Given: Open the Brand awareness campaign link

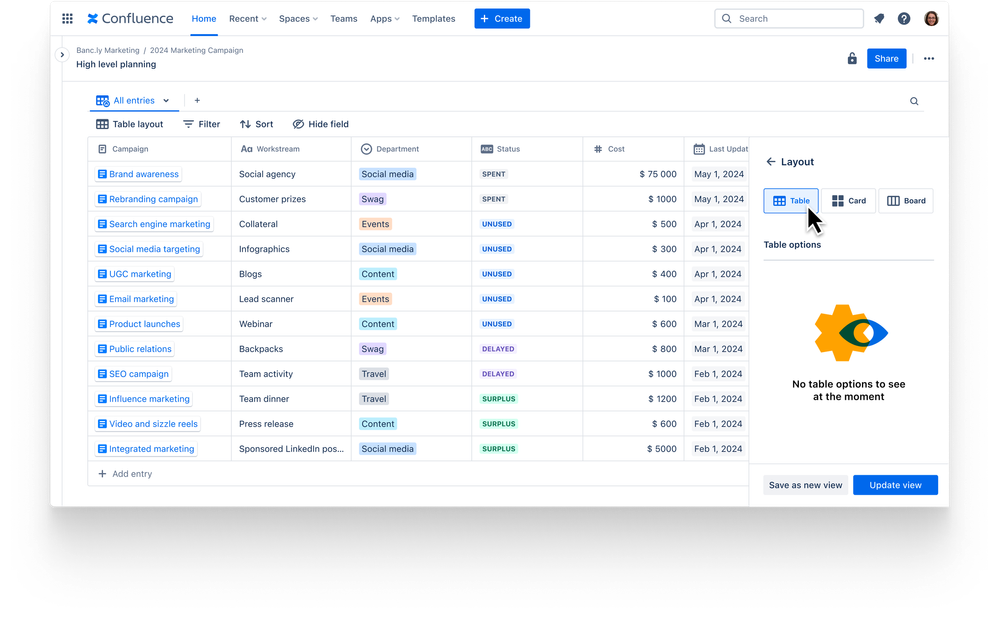Looking at the screenshot, I should click(x=143, y=174).
